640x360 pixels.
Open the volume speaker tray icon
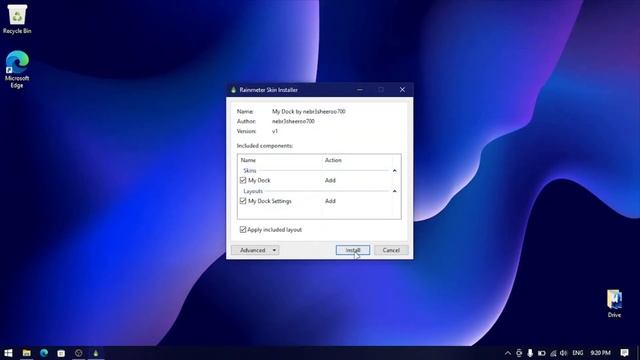coord(564,353)
